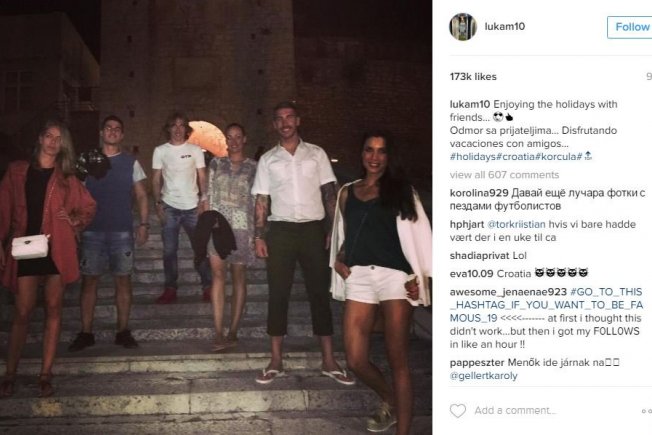Viewport: 652px width, 435px height.
Task: Open korolina929 commenter profile
Action: [x=479, y=193]
